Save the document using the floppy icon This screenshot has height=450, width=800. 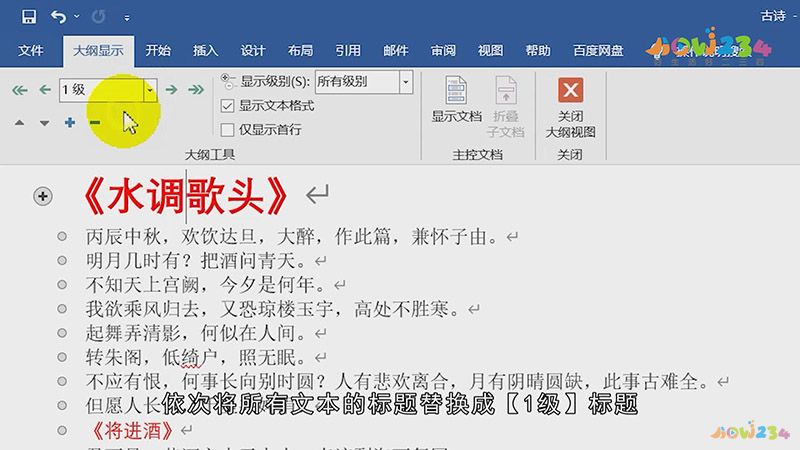tap(29, 16)
